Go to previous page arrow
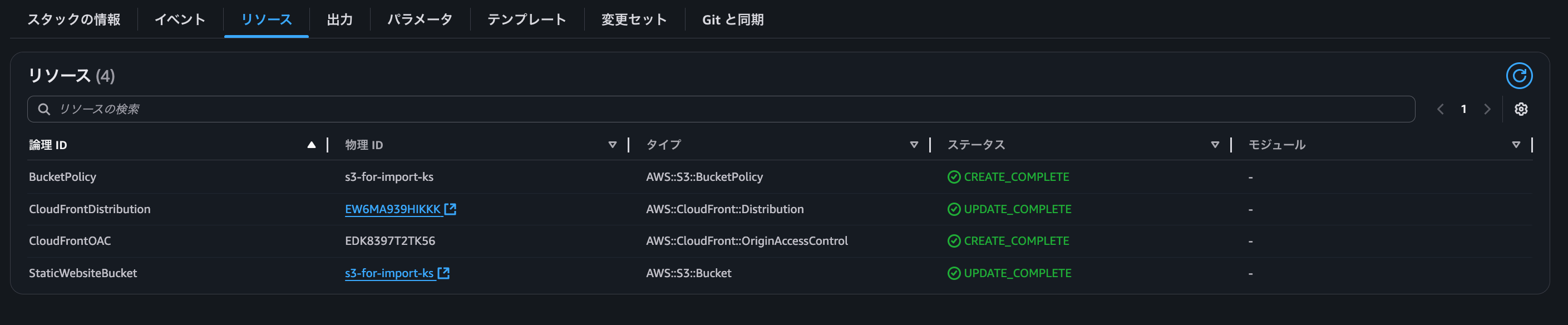 coord(1440,109)
